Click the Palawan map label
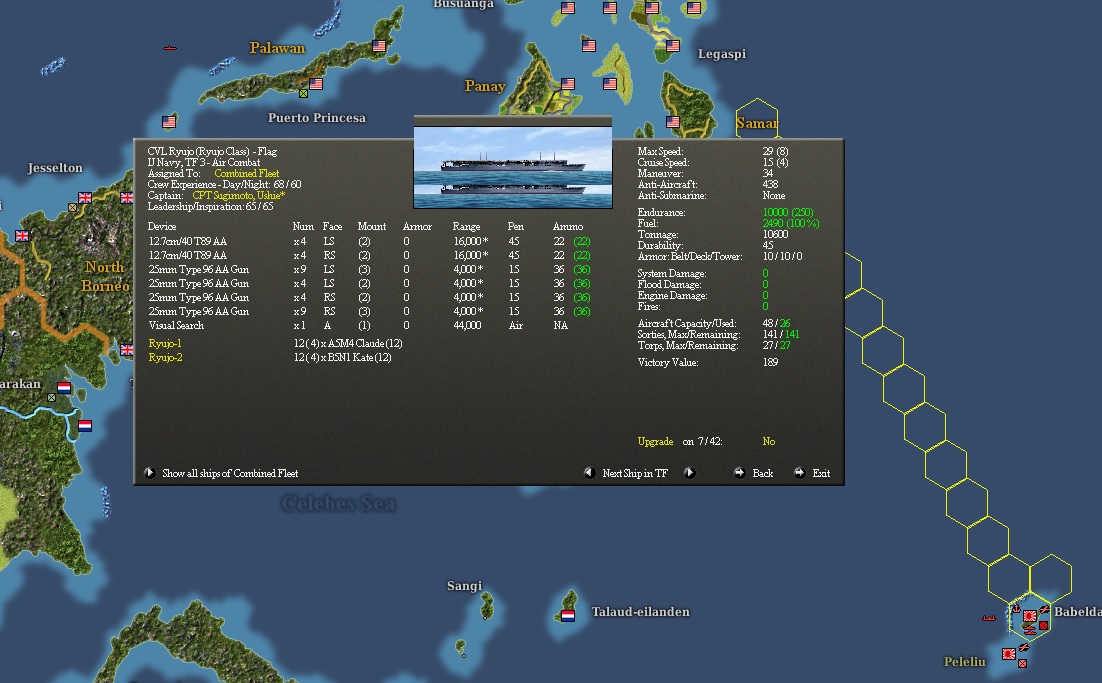This screenshot has width=1102, height=683. pyautogui.click(x=278, y=48)
